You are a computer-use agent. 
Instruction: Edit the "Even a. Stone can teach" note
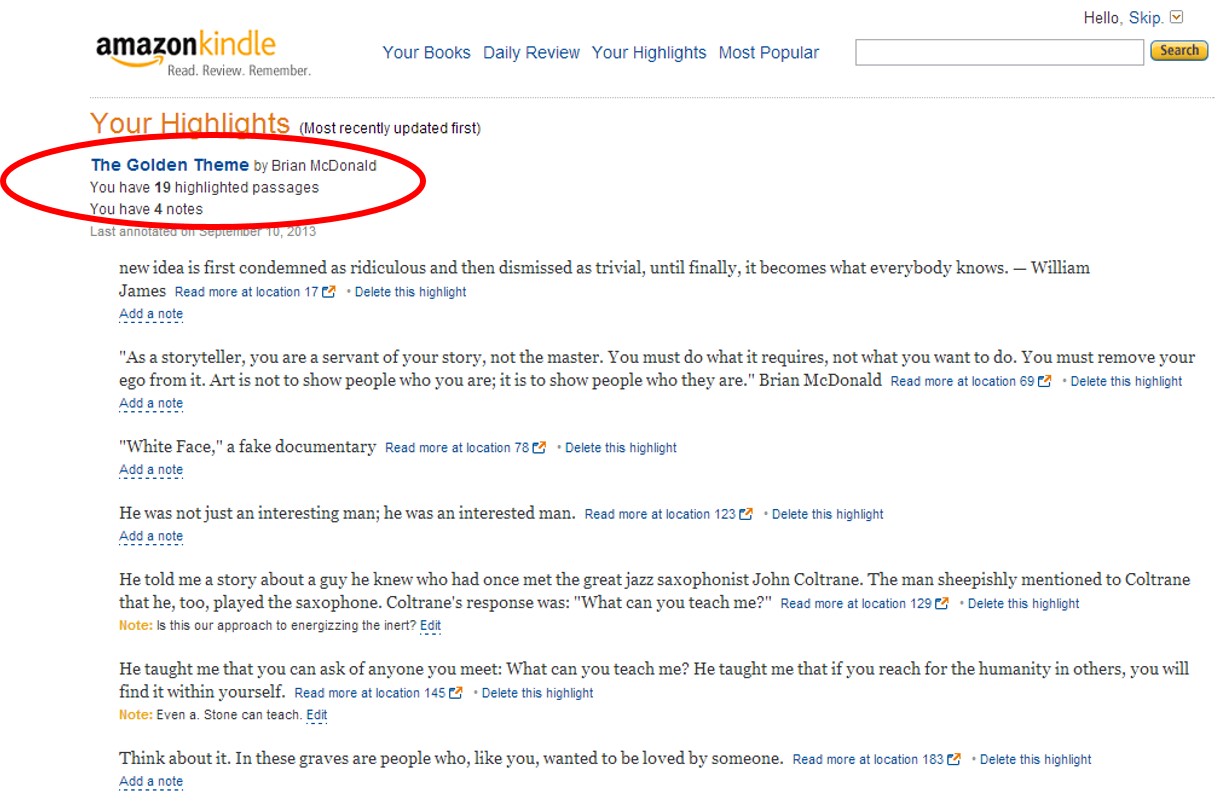tap(317, 715)
